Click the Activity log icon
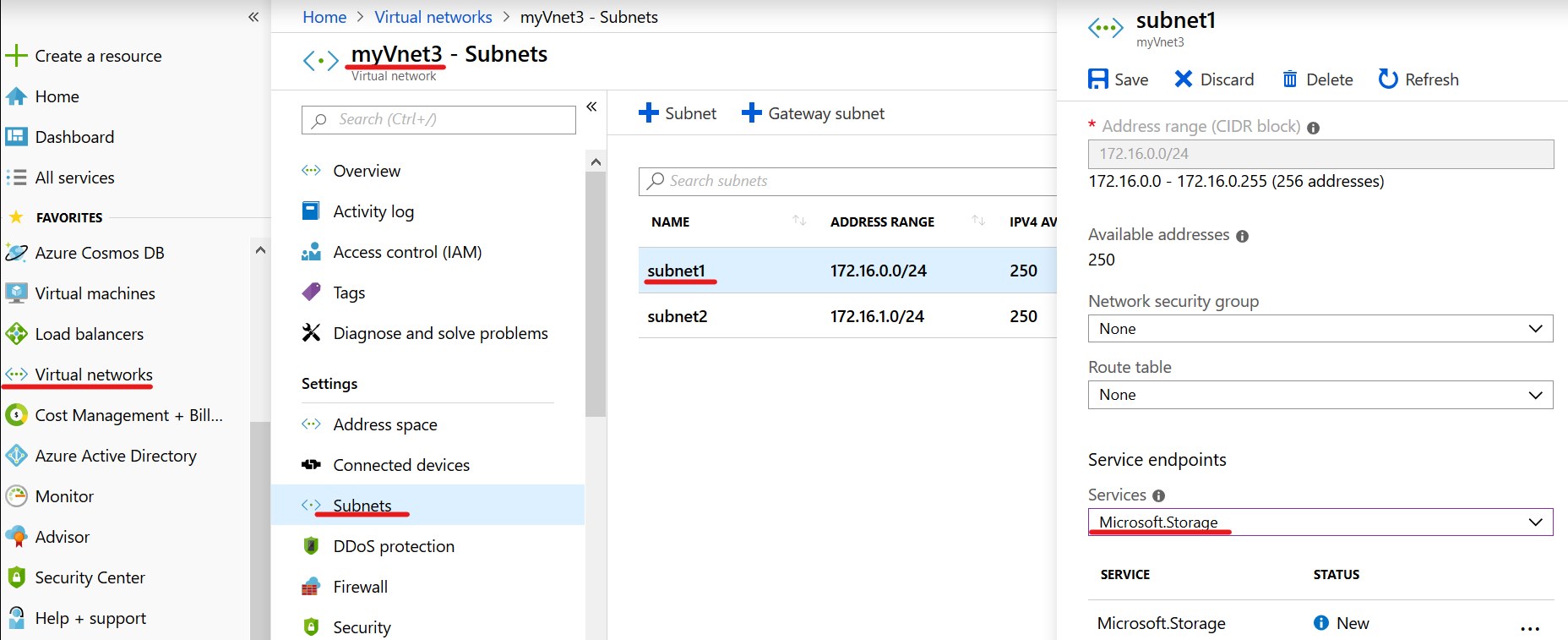 point(311,211)
